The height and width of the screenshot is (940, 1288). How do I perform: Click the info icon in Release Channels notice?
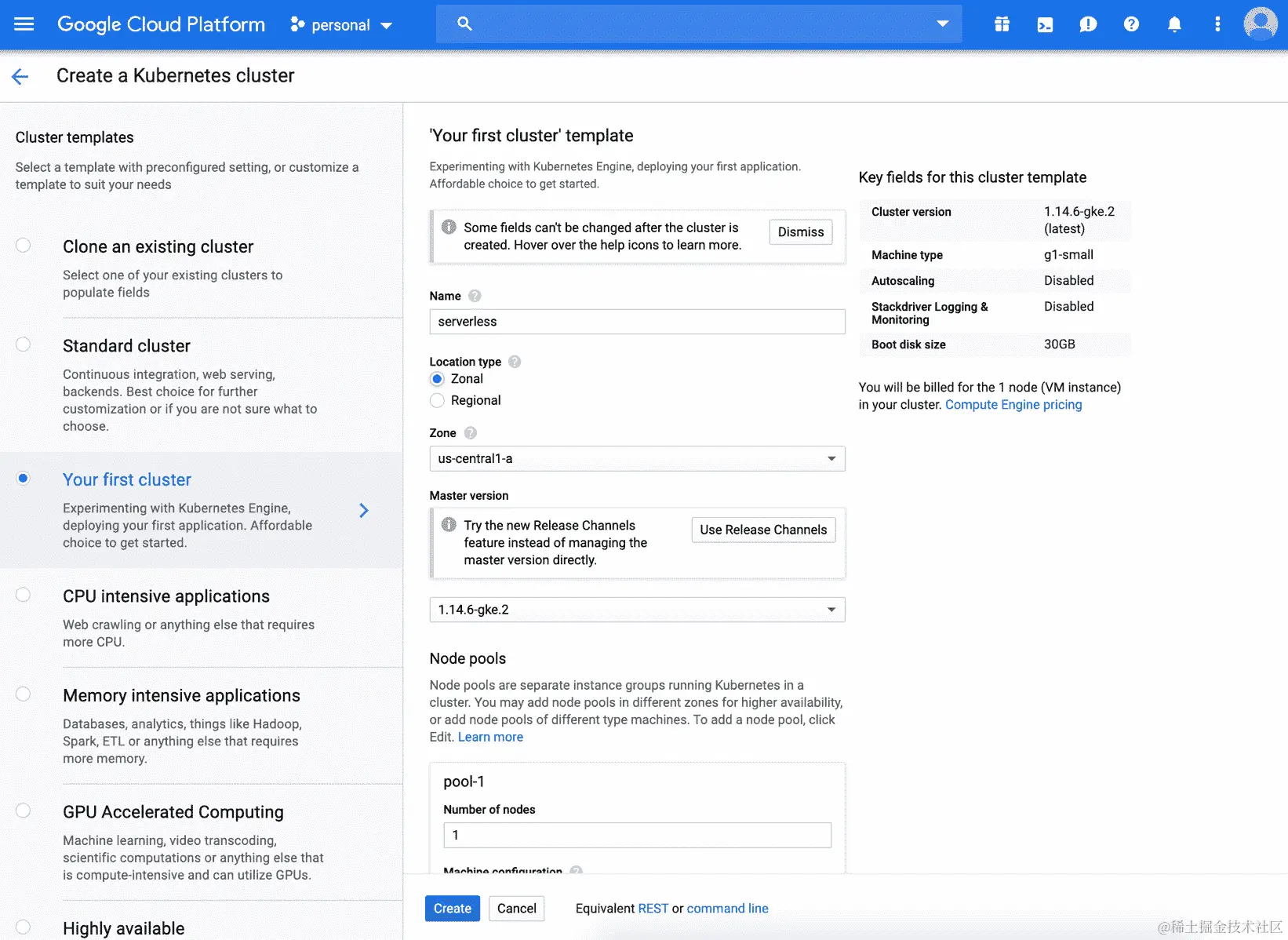click(x=449, y=525)
